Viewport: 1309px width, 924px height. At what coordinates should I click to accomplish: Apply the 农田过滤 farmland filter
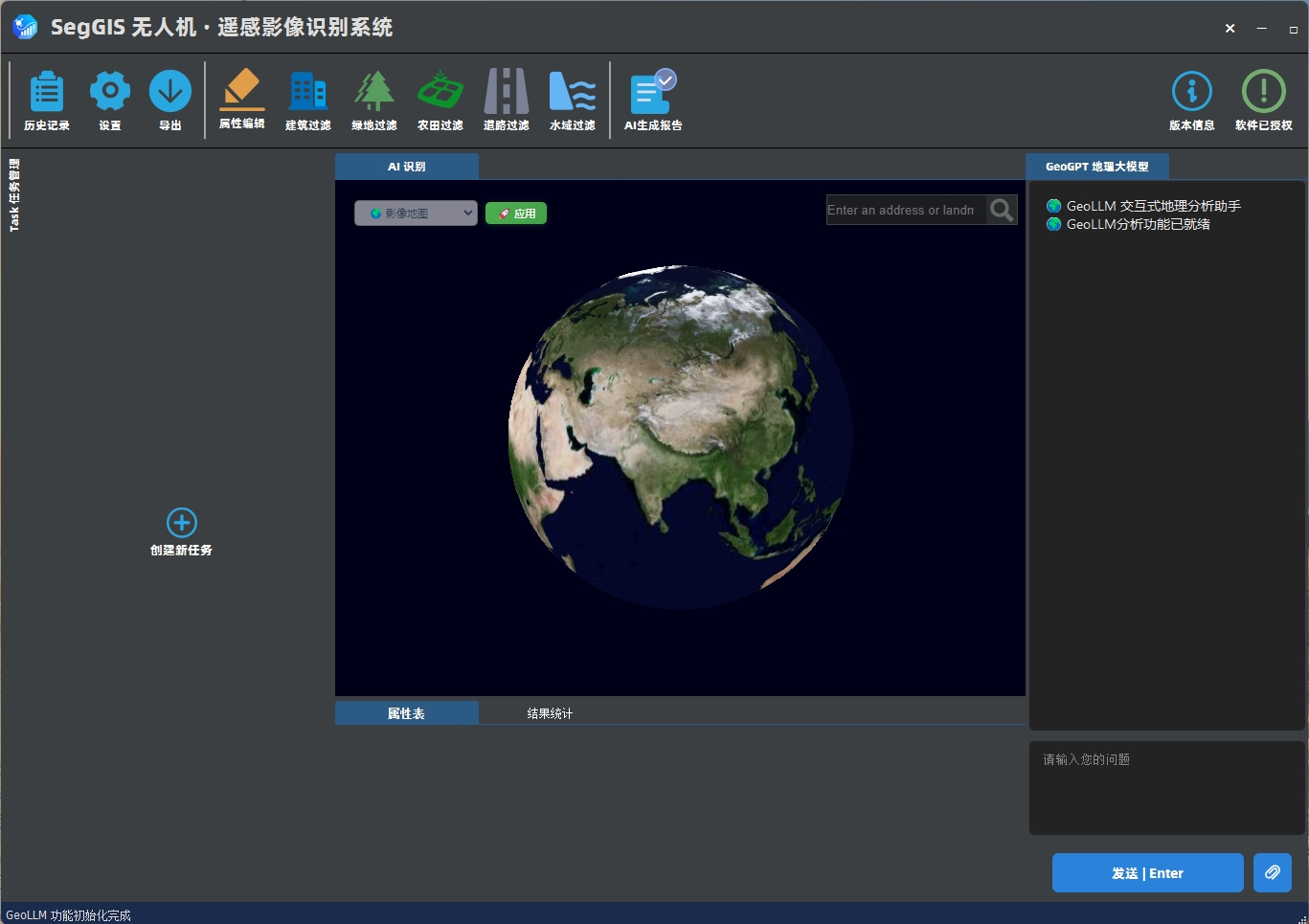[440, 100]
